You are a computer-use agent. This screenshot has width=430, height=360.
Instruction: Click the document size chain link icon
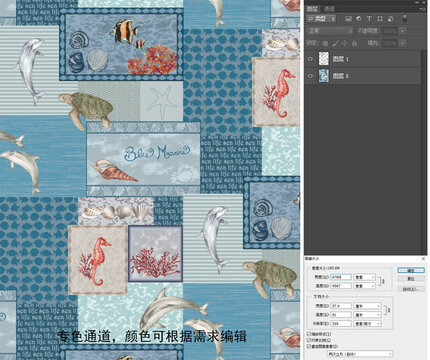coord(388,310)
